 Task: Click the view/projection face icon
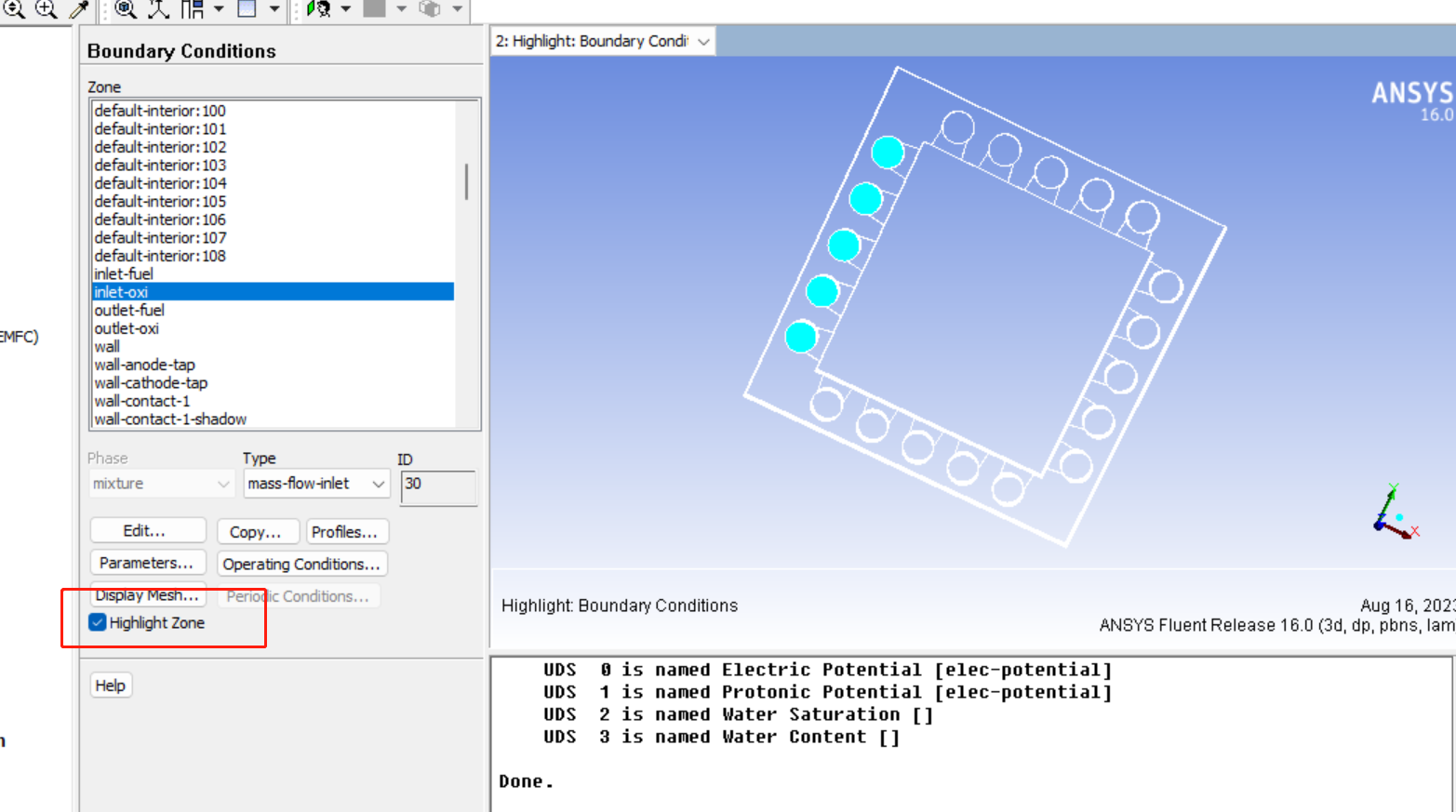318,9
